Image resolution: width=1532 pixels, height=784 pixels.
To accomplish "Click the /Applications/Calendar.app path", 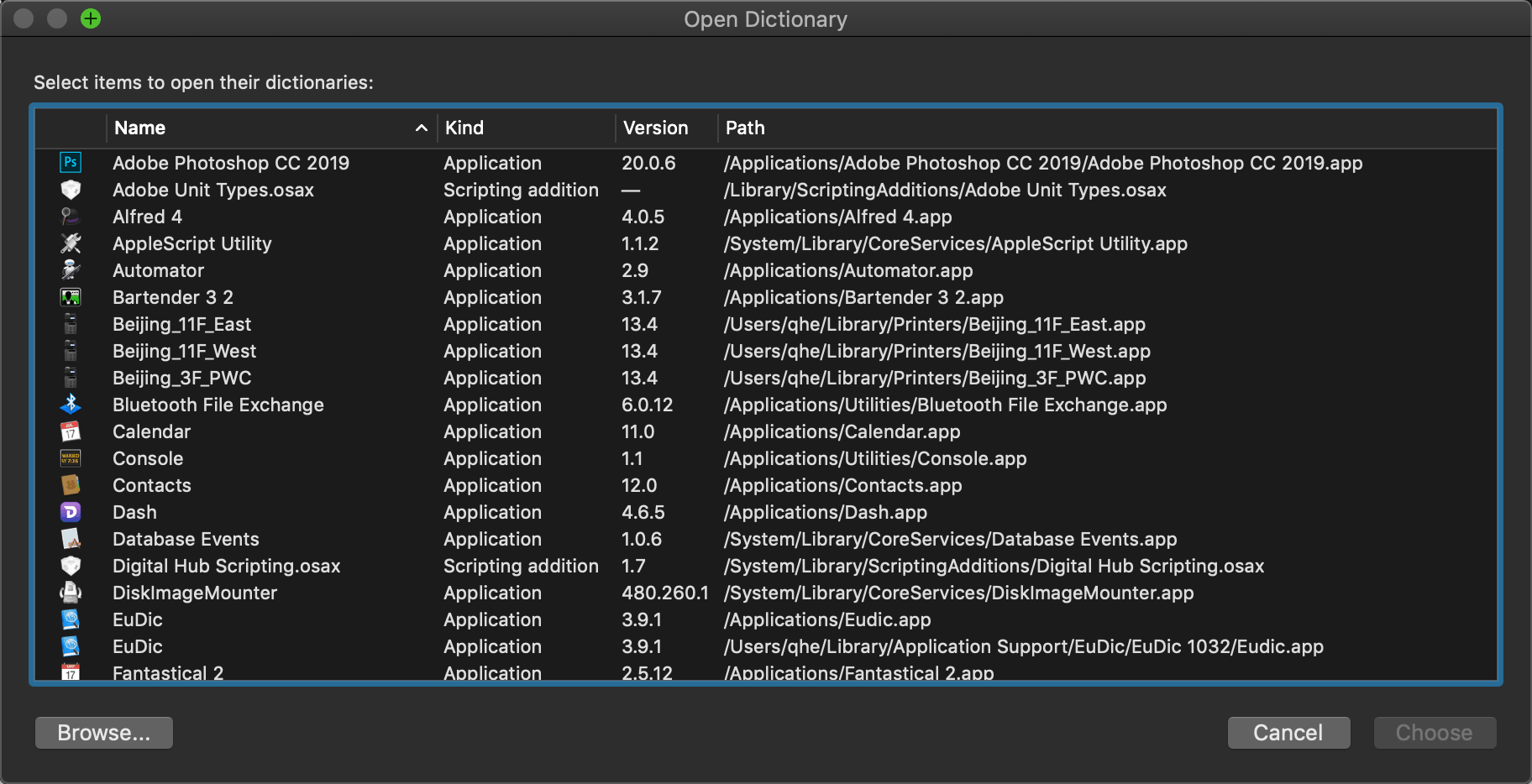I will click(x=842, y=431).
